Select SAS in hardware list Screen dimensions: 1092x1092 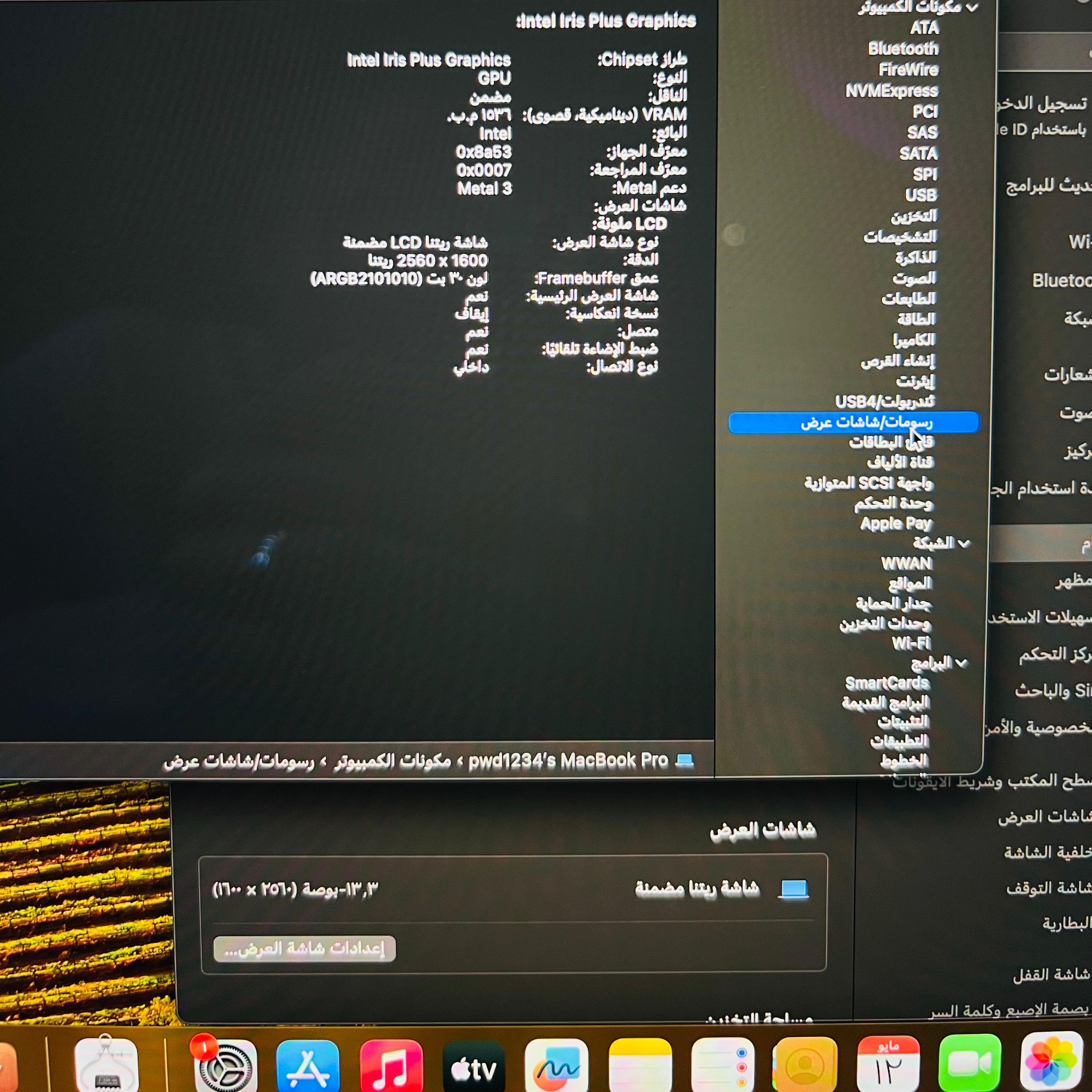[x=922, y=132]
